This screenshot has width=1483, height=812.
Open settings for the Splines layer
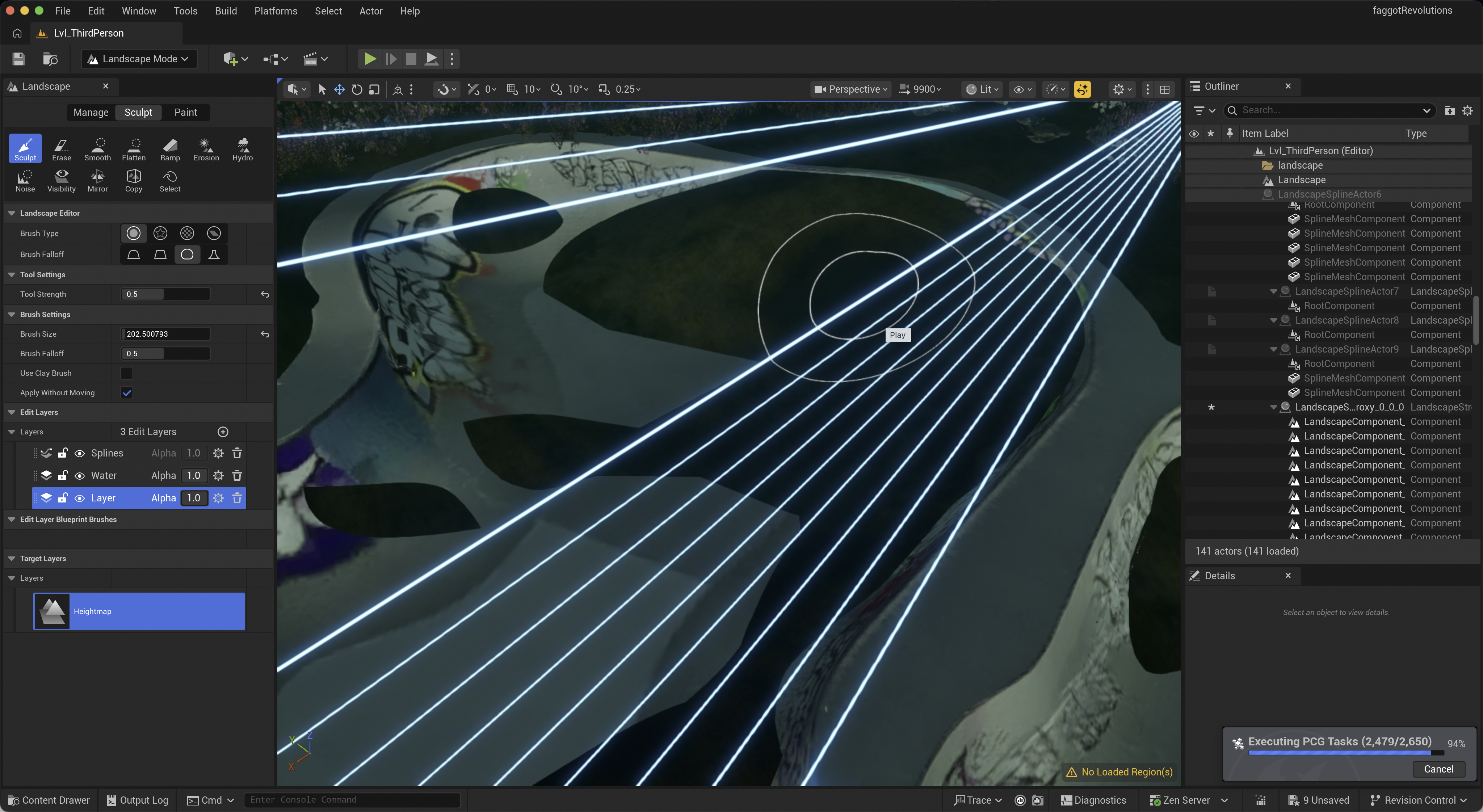pos(218,454)
